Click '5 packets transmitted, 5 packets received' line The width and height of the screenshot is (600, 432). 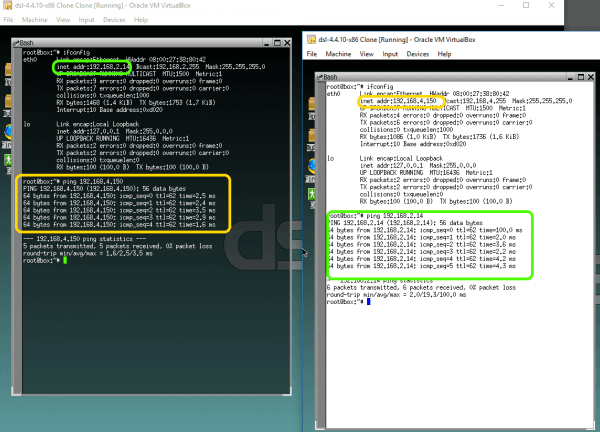click(x=117, y=246)
